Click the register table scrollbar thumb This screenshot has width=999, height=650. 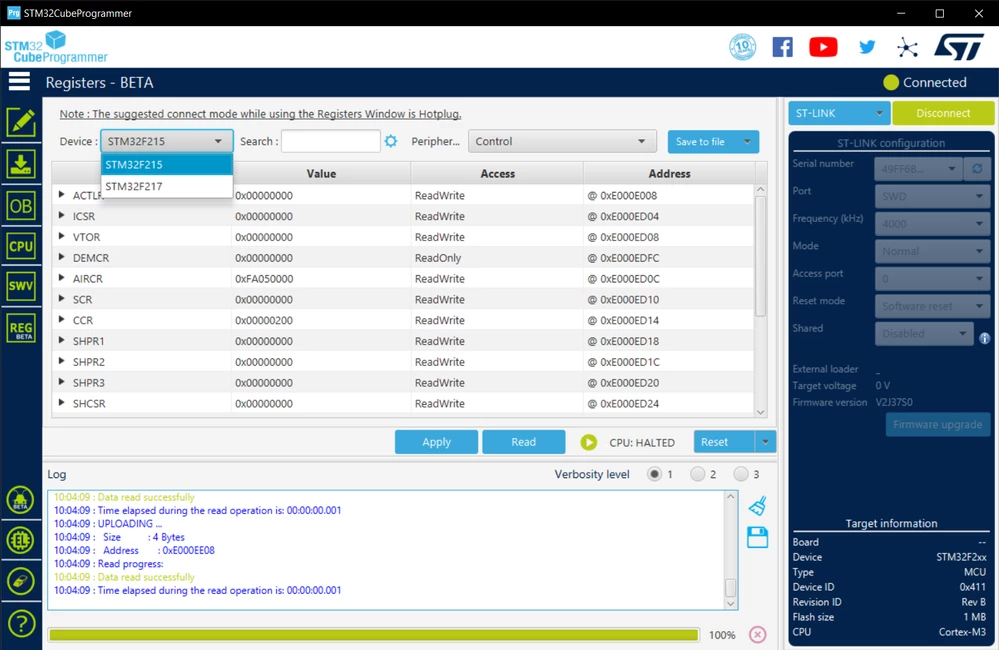760,256
